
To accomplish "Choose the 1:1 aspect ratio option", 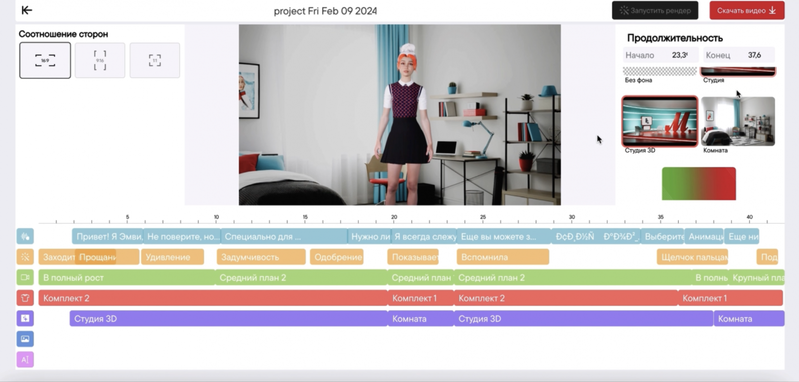I will point(155,60).
